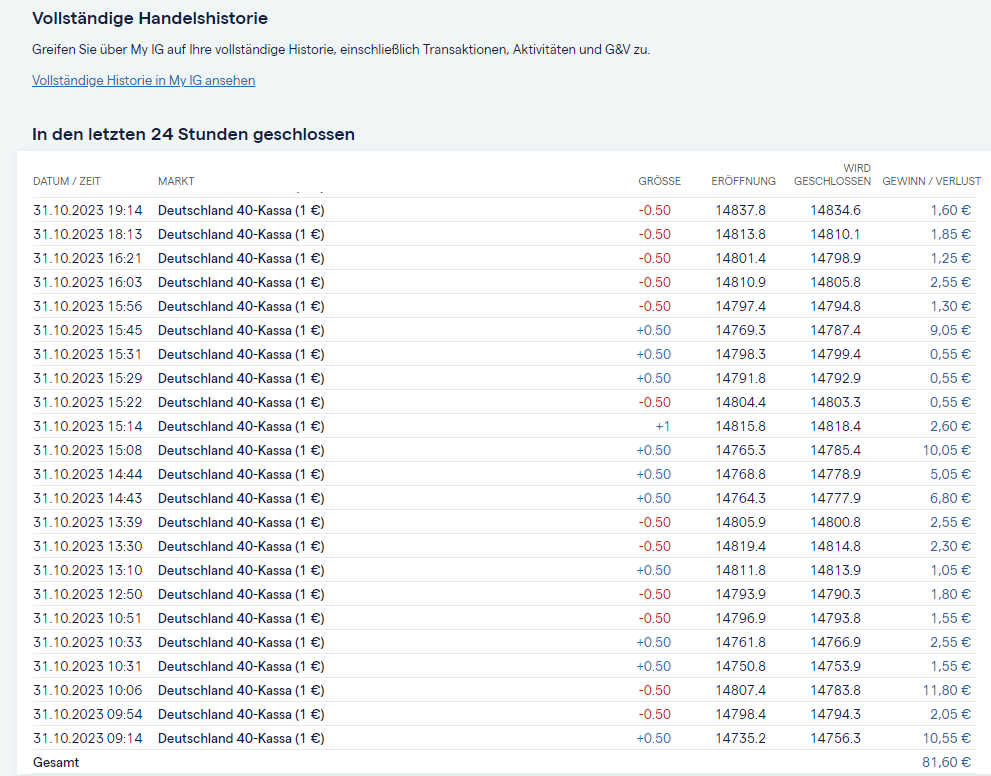Sort by the DATUM / ZEIT column header
Viewport: 991px width, 776px height.
[67, 181]
